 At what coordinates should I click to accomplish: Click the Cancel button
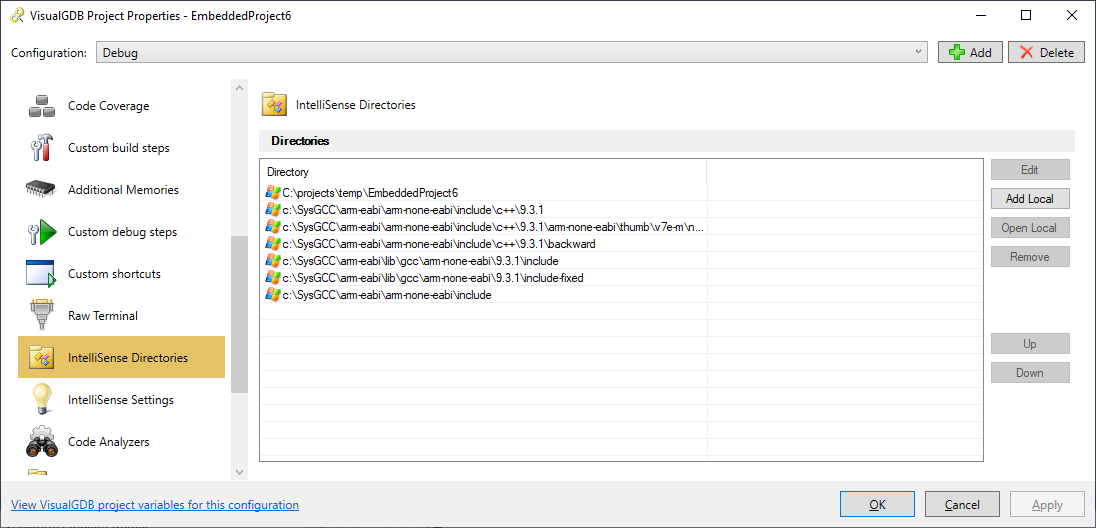pyautogui.click(x=962, y=505)
